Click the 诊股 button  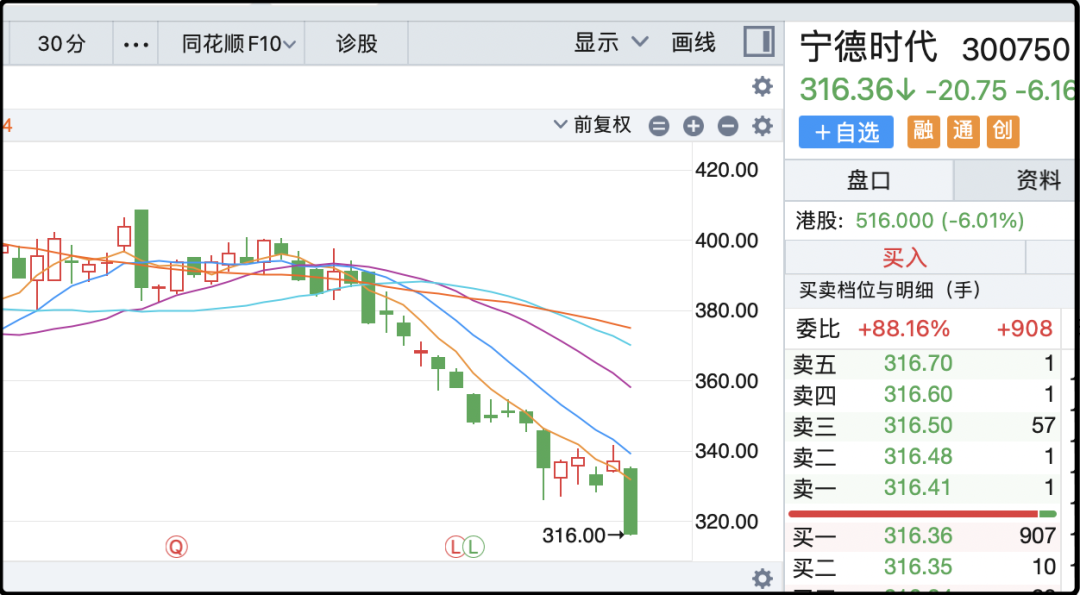click(357, 44)
